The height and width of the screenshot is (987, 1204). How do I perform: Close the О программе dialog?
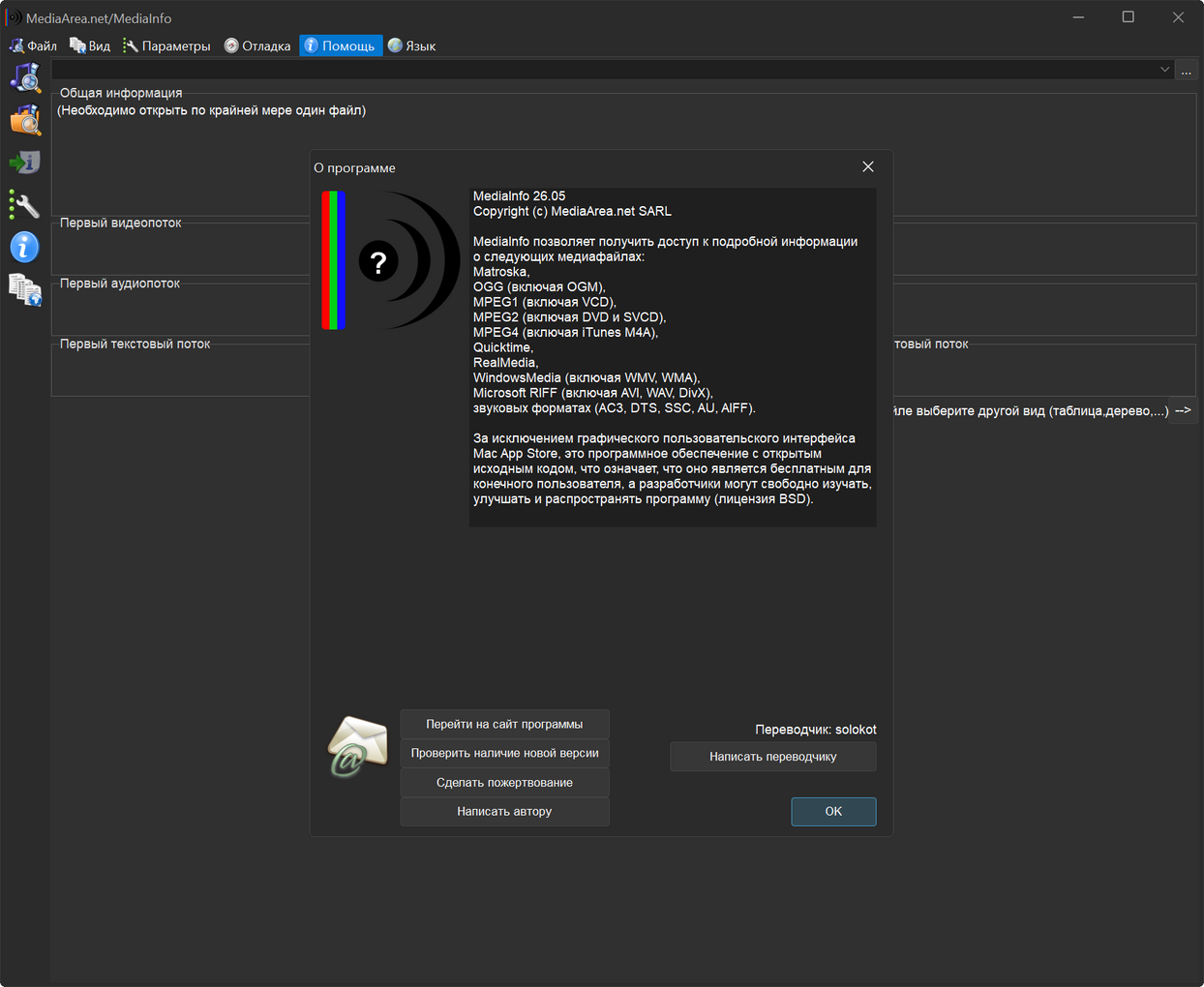(868, 166)
